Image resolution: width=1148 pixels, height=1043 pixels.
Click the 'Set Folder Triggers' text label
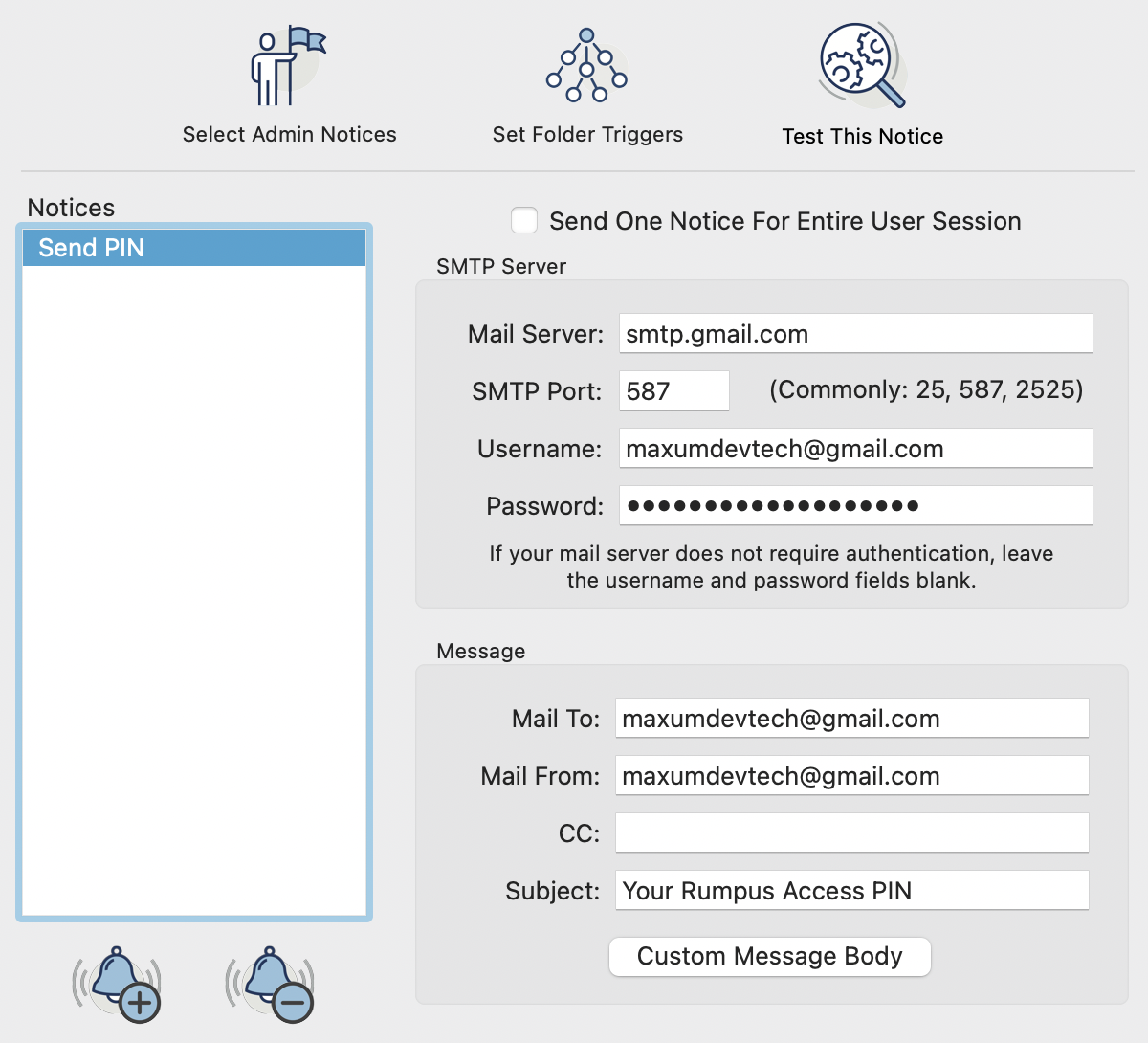point(587,135)
